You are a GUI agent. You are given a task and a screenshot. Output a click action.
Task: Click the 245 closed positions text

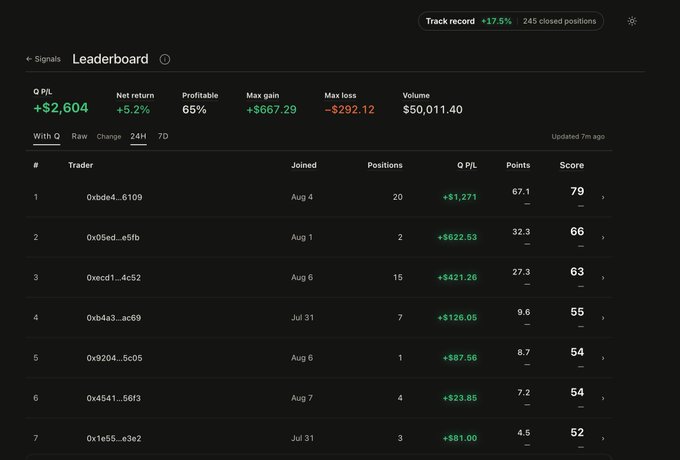tap(559, 21)
